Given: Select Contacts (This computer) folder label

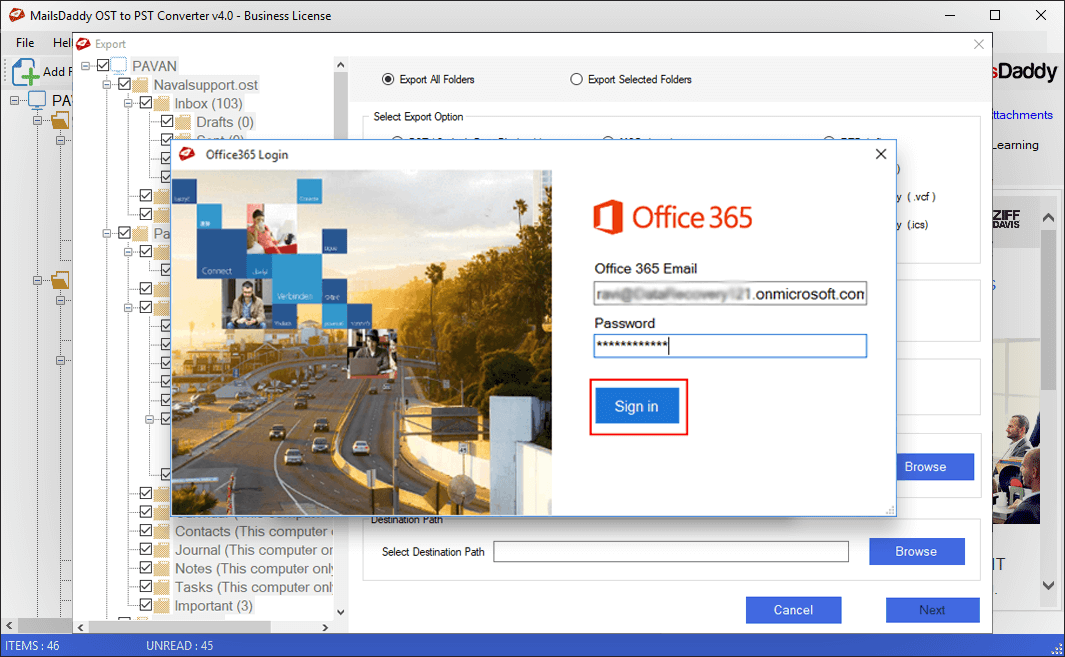Looking at the screenshot, I should point(253,531).
